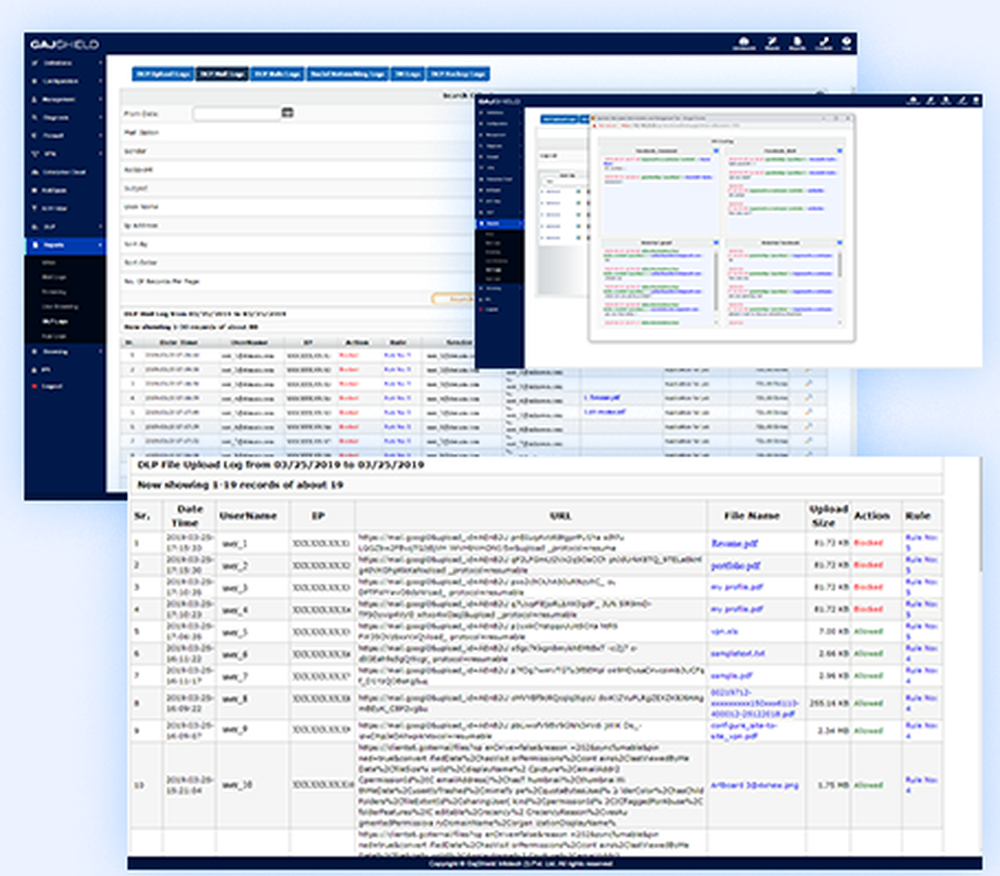Click the Definitions sidebar icon in main window
This screenshot has width=1000, height=876.
(35, 63)
